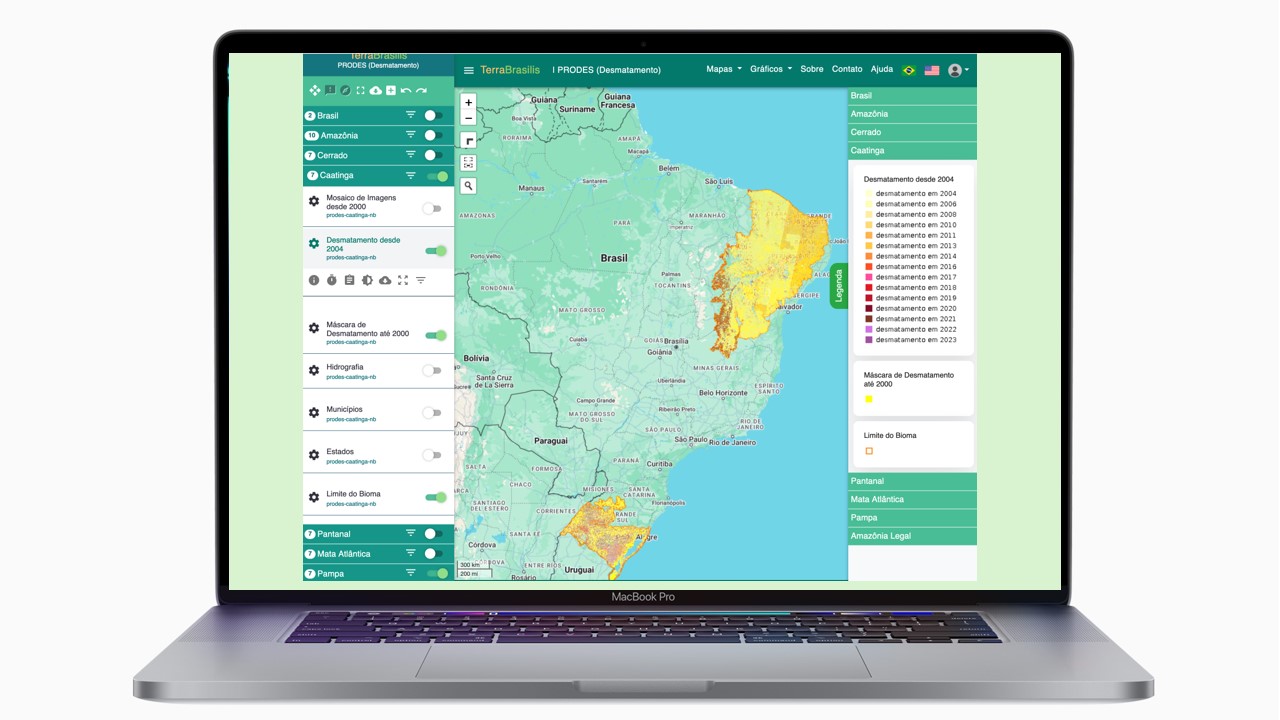Switch language with United States flag icon
Image resolution: width=1280 pixels, height=720 pixels.
pyautogui.click(x=932, y=70)
